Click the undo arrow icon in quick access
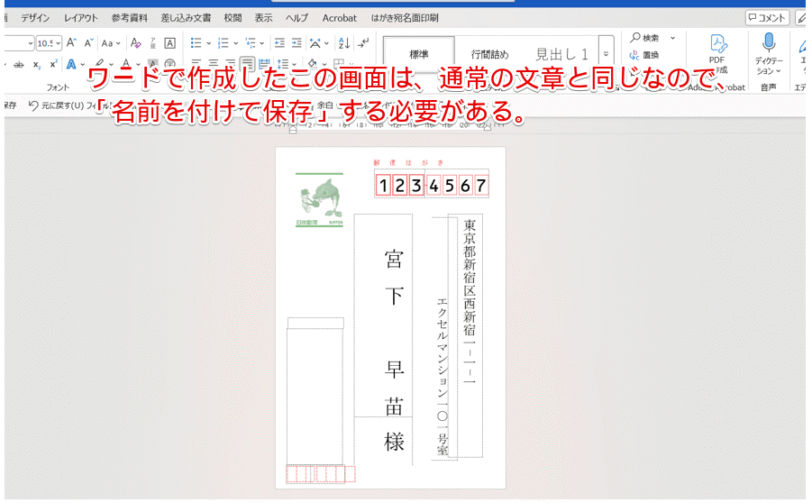Screen dimensions: 812x503 (34, 105)
